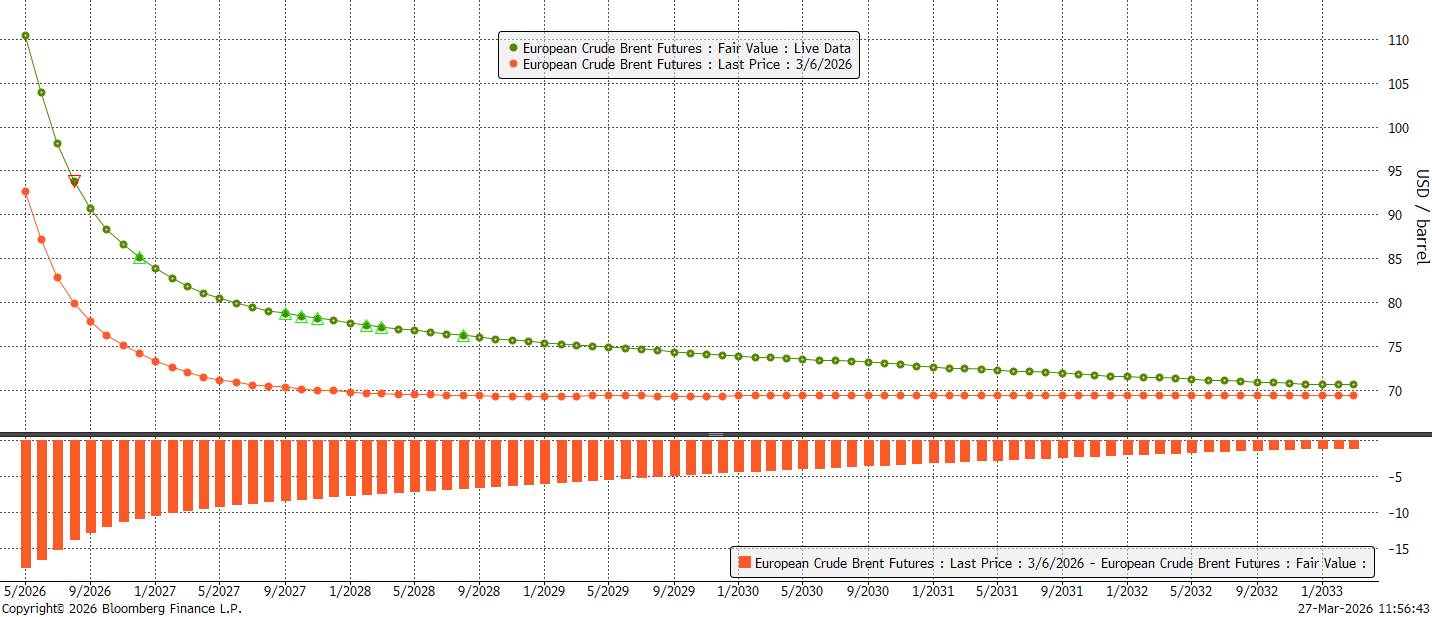This screenshot has width=1432, height=617.
Task: Grab the panel divider handle between charts
Action: pos(716,434)
